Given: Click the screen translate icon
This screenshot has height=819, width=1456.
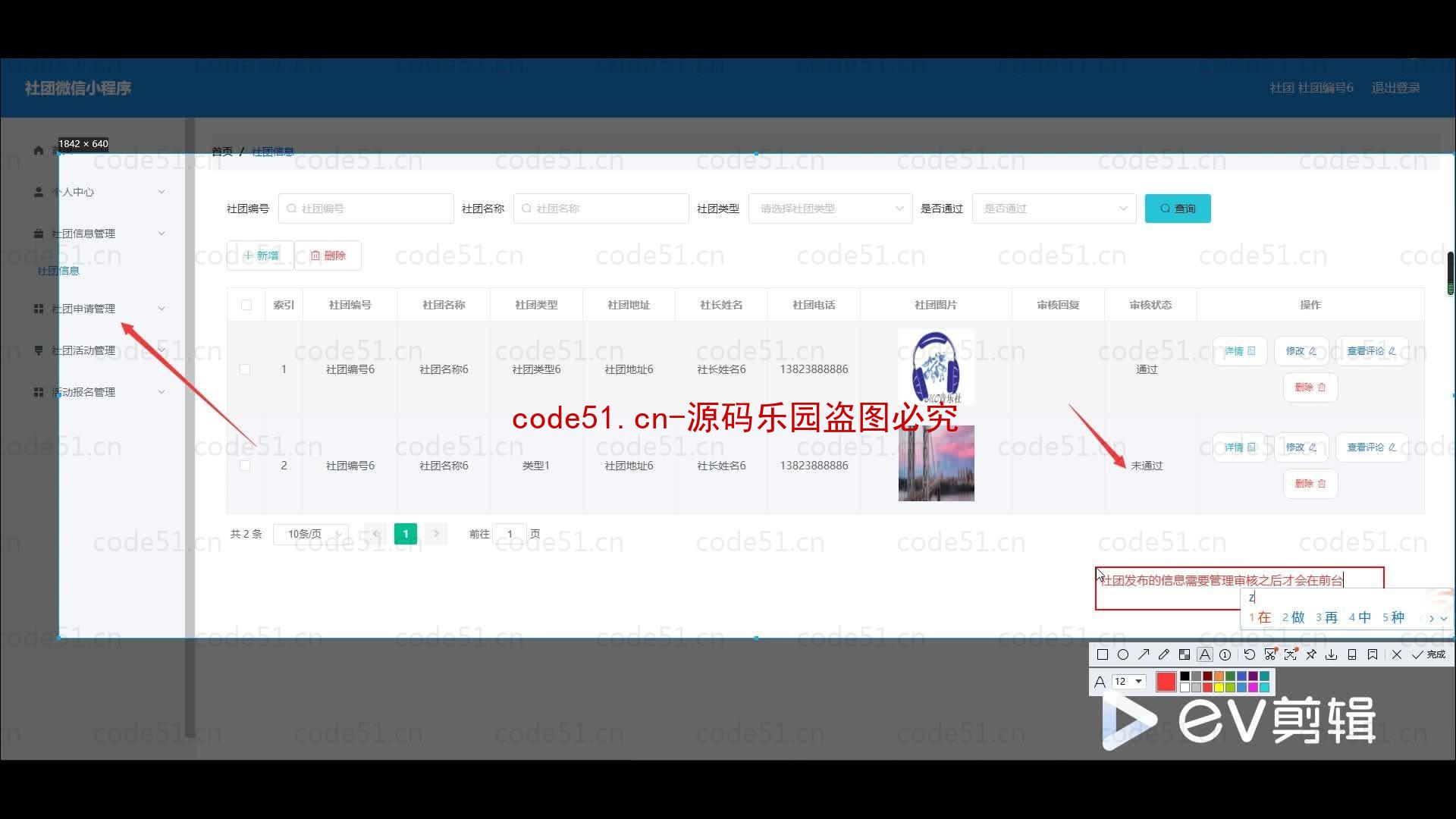Looking at the screenshot, I should coord(1291,654).
